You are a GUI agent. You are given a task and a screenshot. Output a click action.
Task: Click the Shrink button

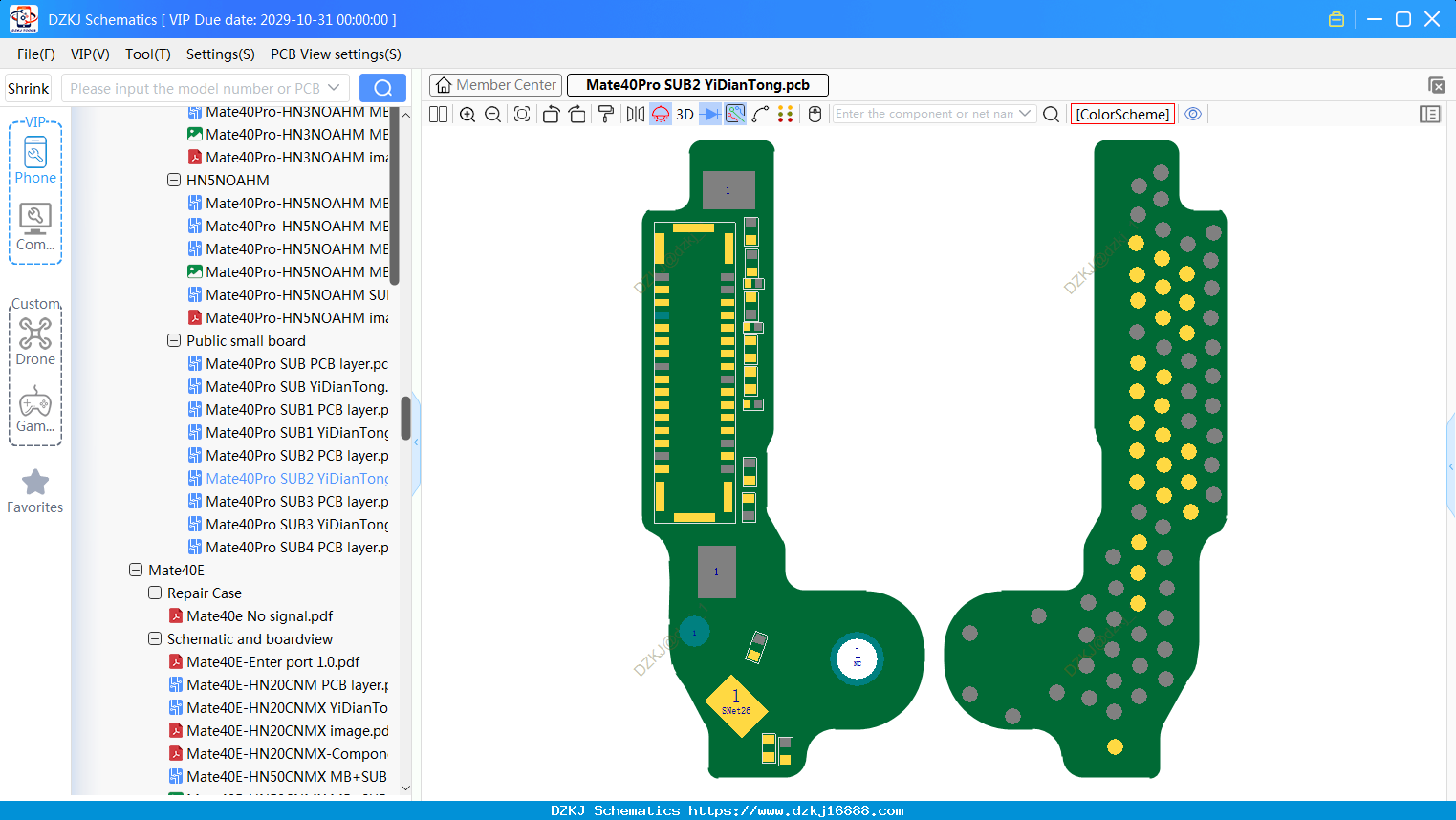point(29,88)
